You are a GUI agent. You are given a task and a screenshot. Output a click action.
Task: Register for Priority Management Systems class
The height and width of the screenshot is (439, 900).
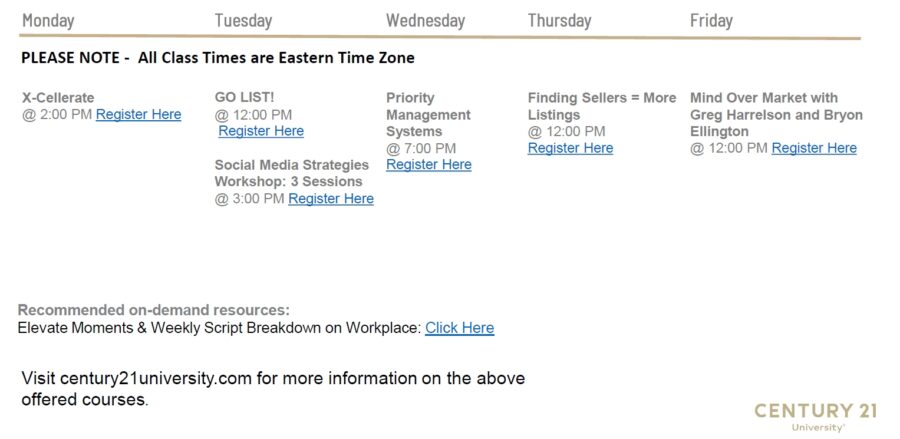pos(429,165)
